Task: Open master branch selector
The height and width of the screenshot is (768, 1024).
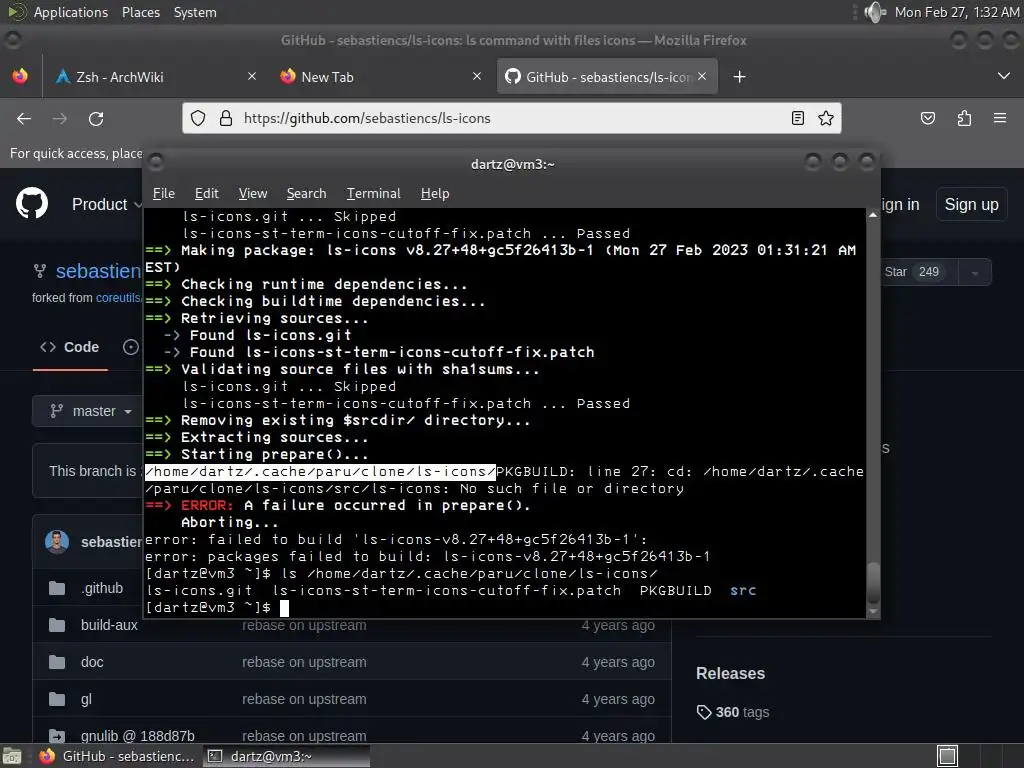Action: tap(91, 411)
